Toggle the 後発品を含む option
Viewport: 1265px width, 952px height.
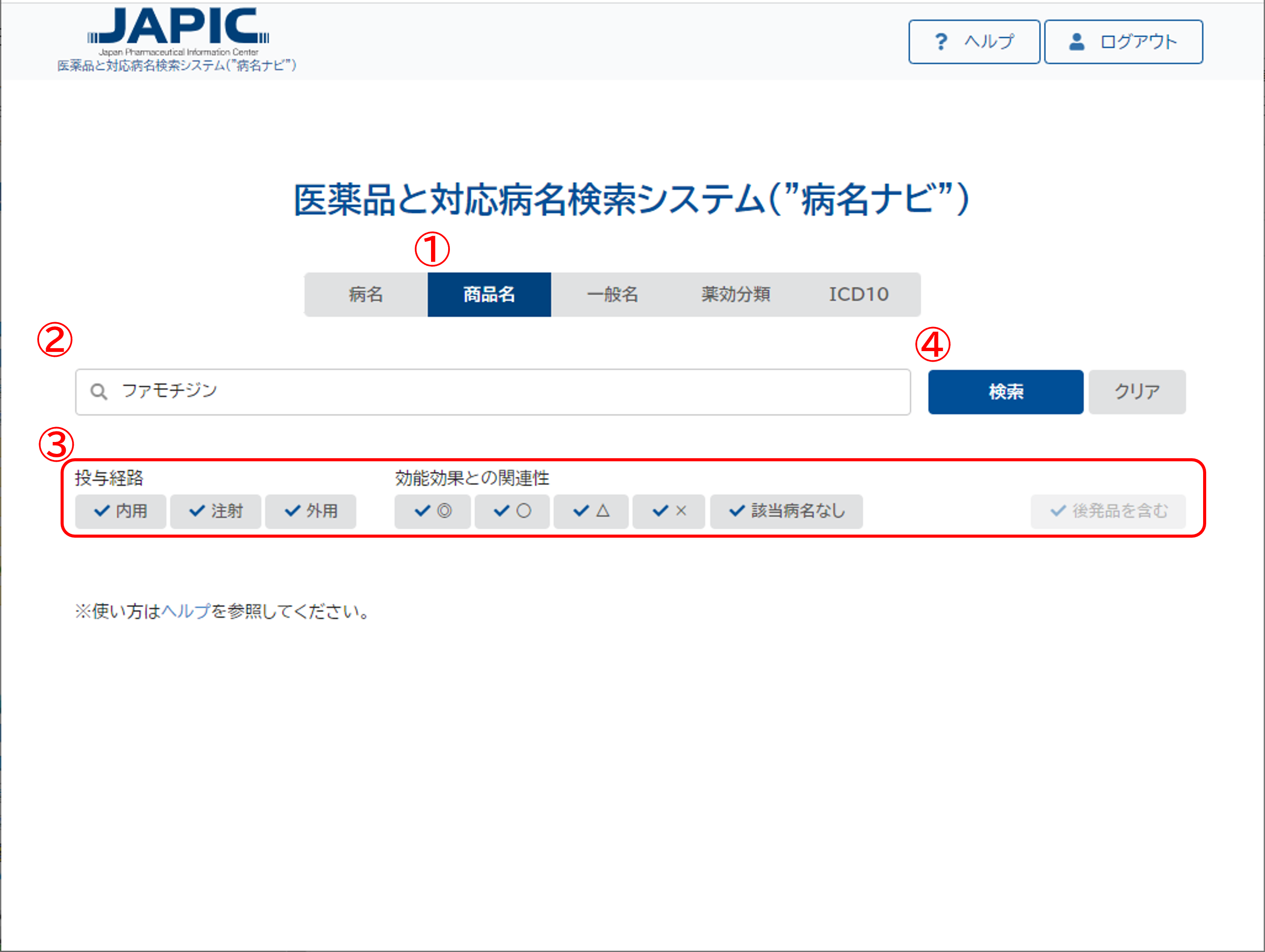click(1108, 511)
